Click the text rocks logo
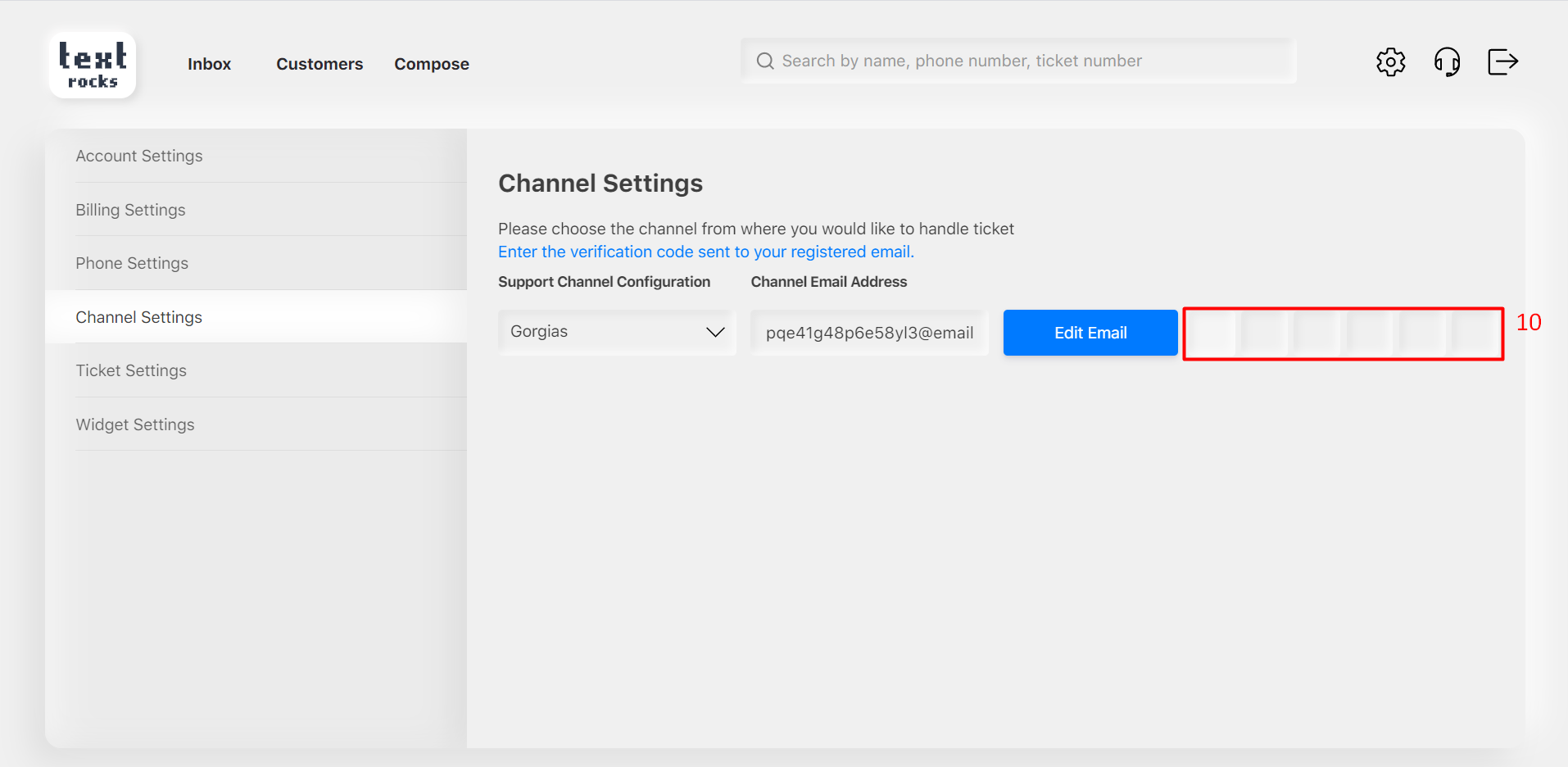 [93, 65]
